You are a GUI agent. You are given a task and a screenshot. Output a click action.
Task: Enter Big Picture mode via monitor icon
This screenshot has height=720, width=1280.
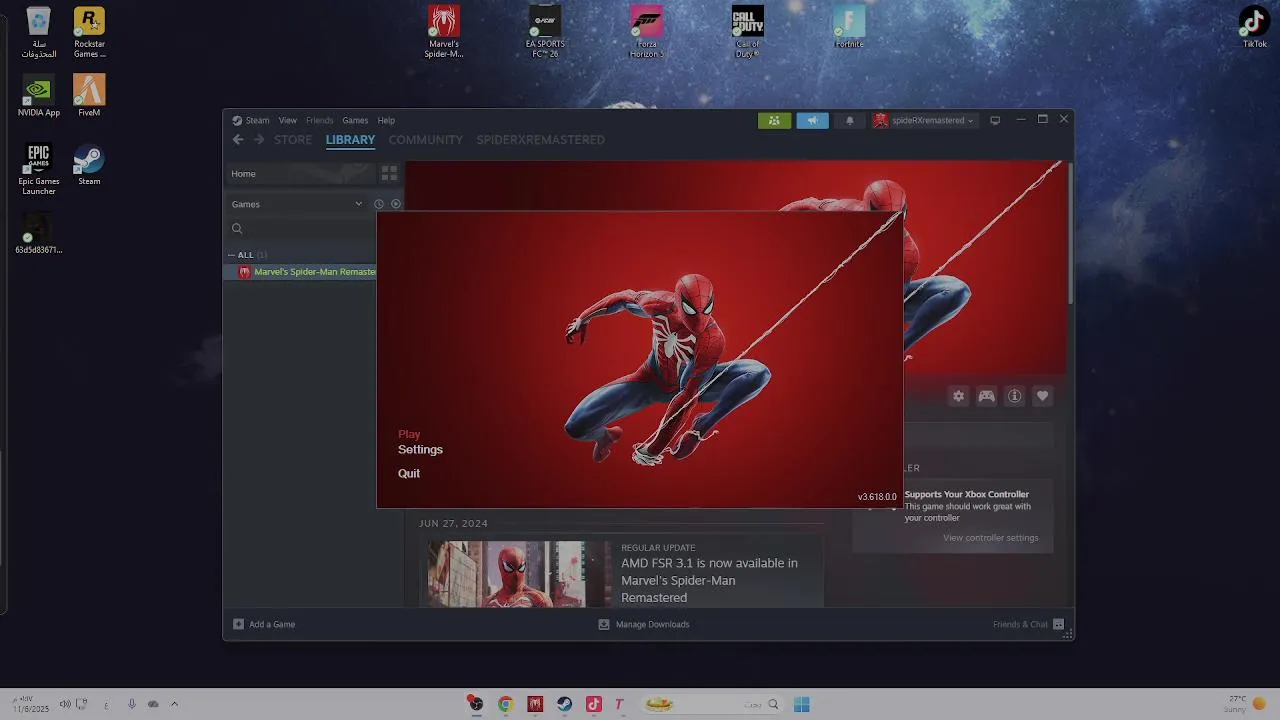click(995, 120)
